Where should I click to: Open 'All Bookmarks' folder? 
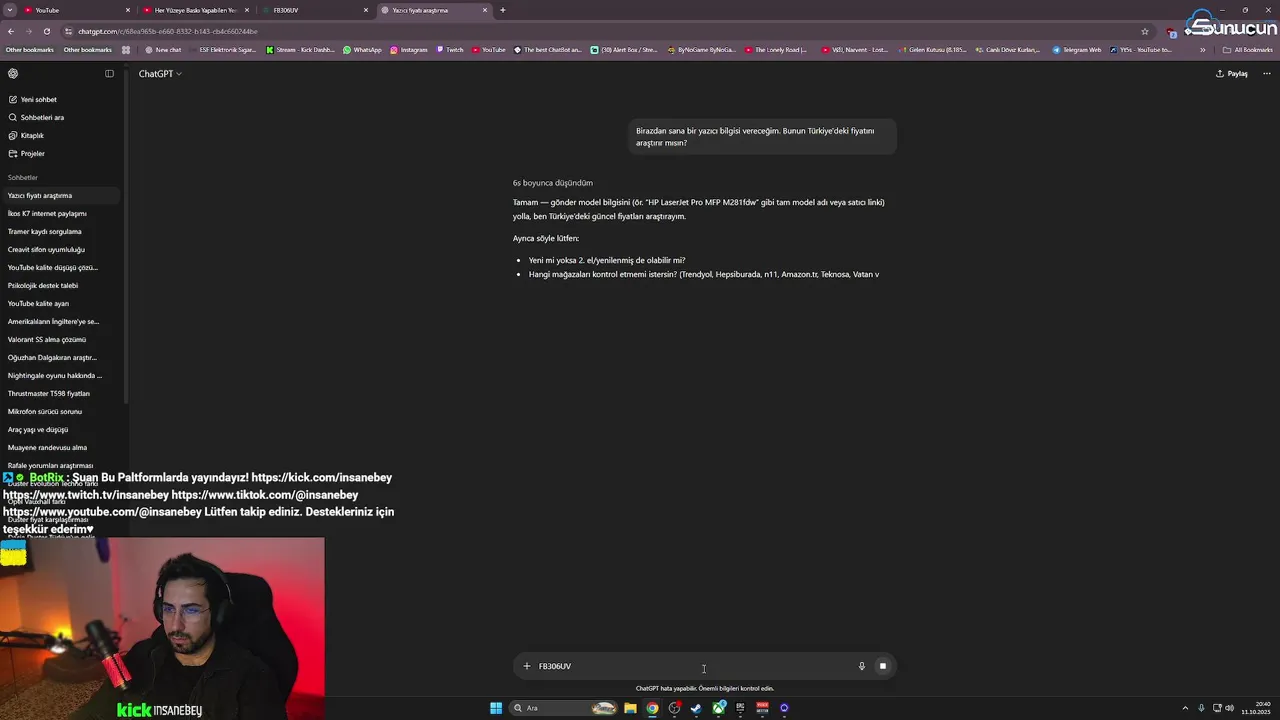click(1249, 50)
